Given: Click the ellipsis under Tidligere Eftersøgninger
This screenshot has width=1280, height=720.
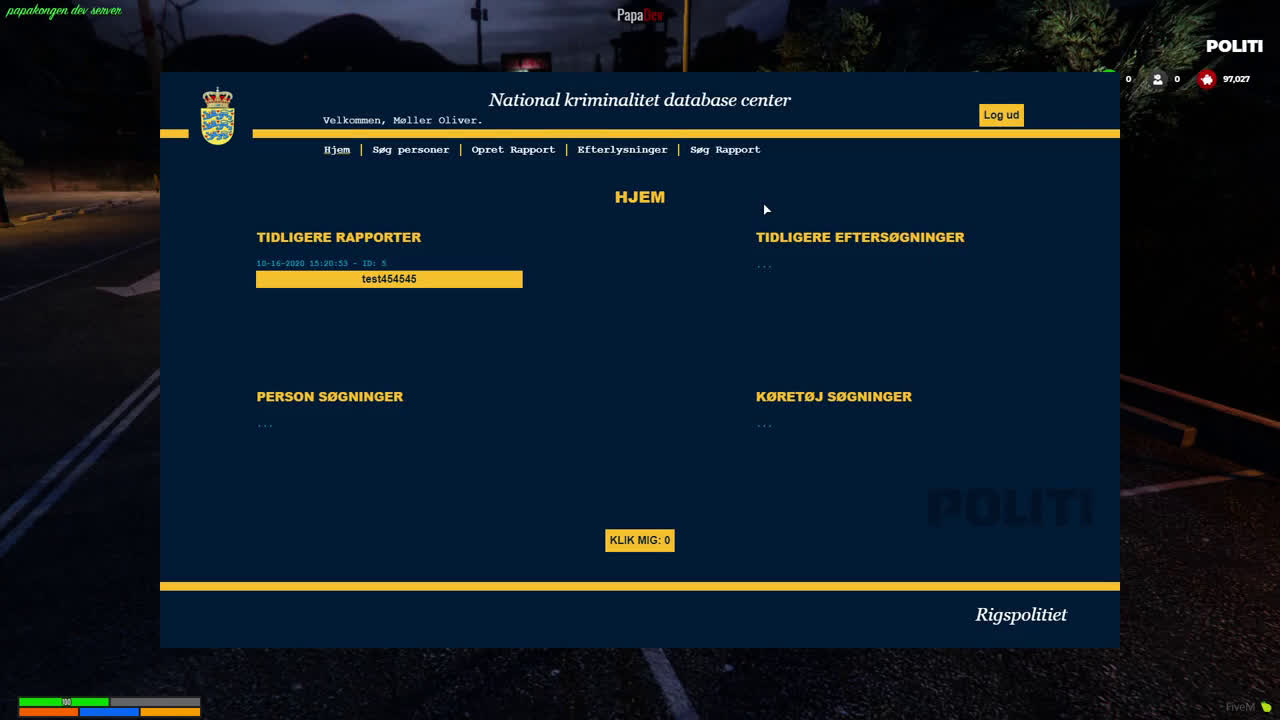Looking at the screenshot, I should click(764, 263).
